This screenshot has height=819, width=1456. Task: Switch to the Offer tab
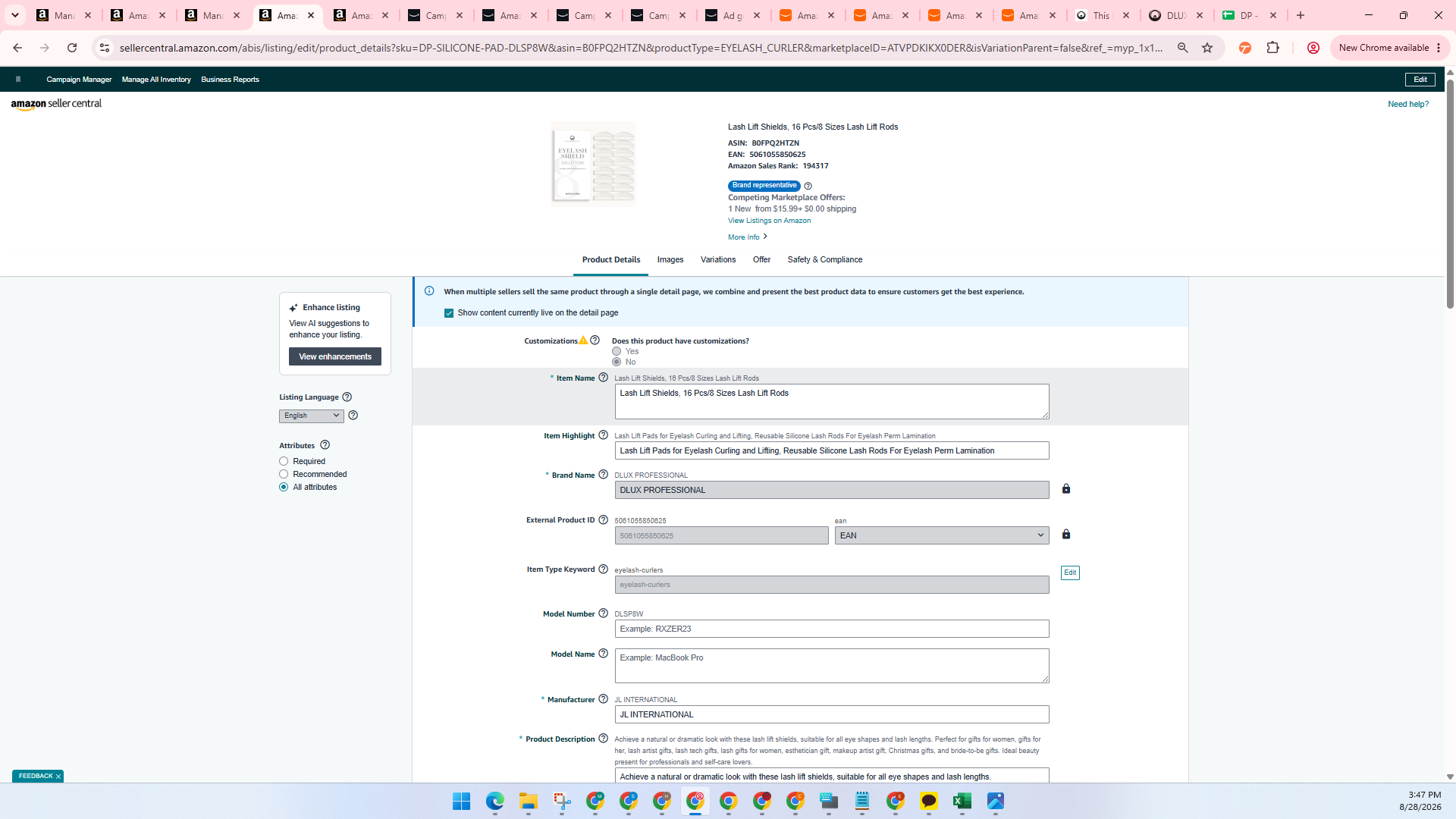(761, 259)
